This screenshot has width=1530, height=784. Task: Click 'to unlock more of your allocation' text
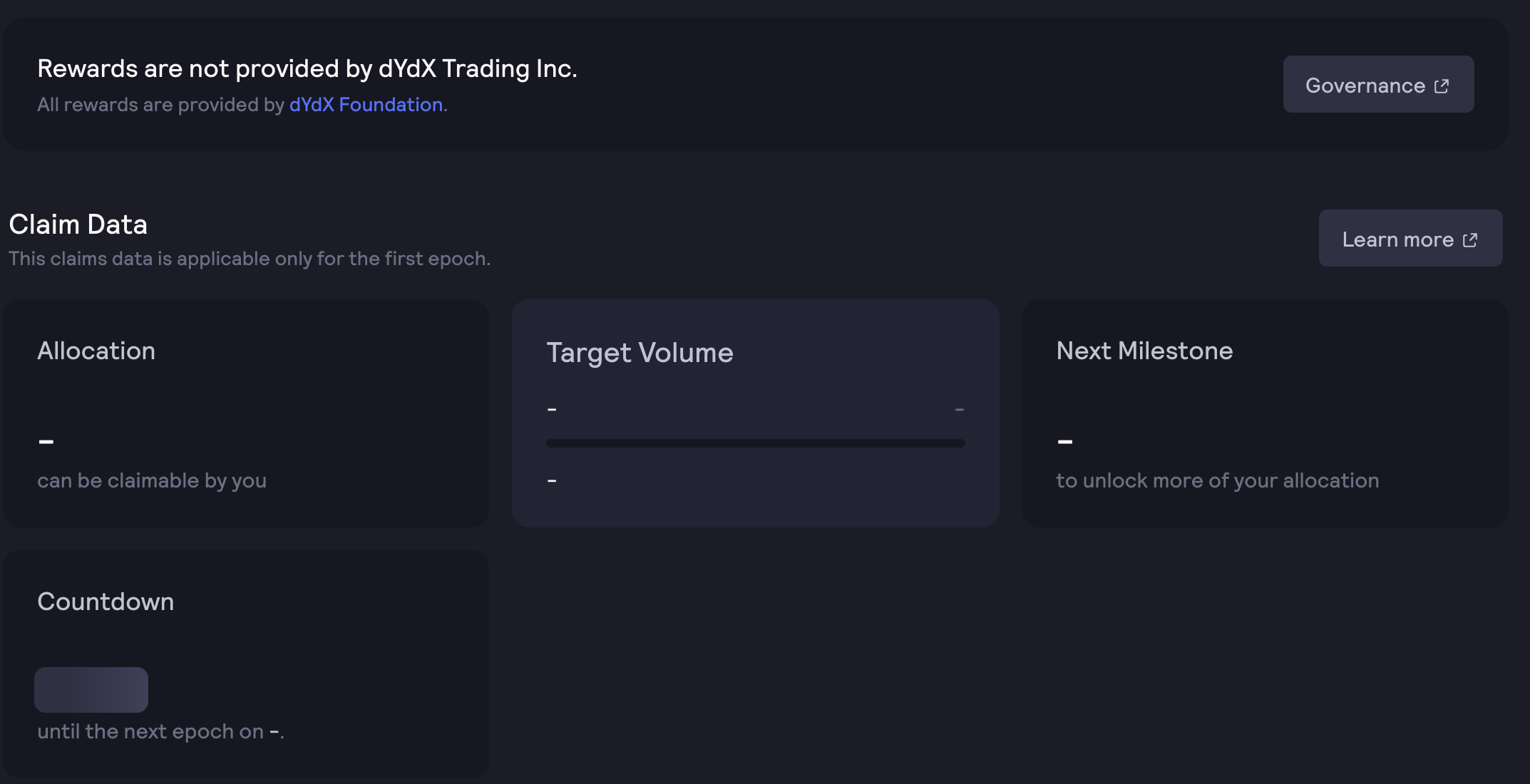1217,480
